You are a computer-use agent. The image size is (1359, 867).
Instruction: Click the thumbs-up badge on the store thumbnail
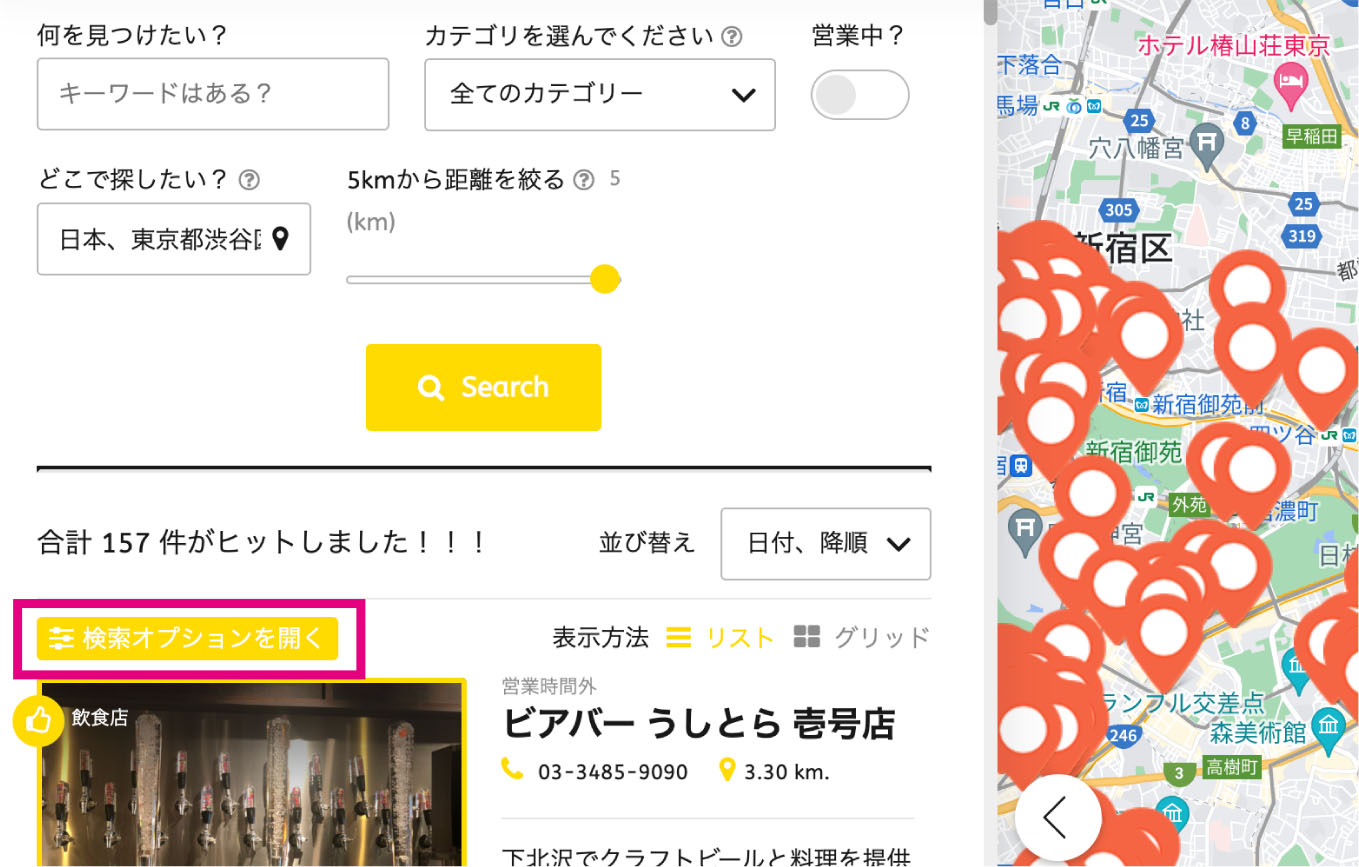(38, 720)
